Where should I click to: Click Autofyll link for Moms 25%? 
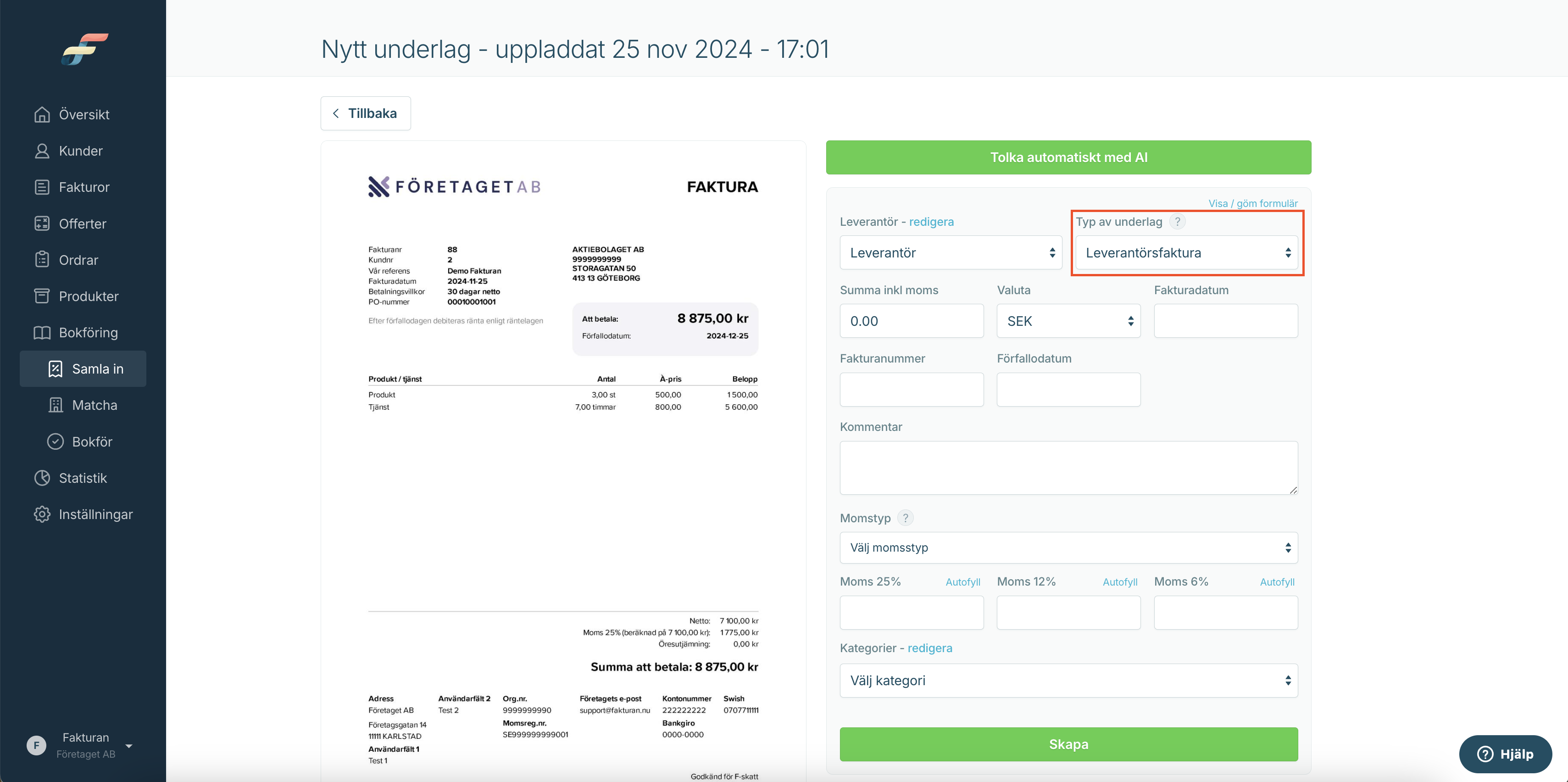[962, 581]
